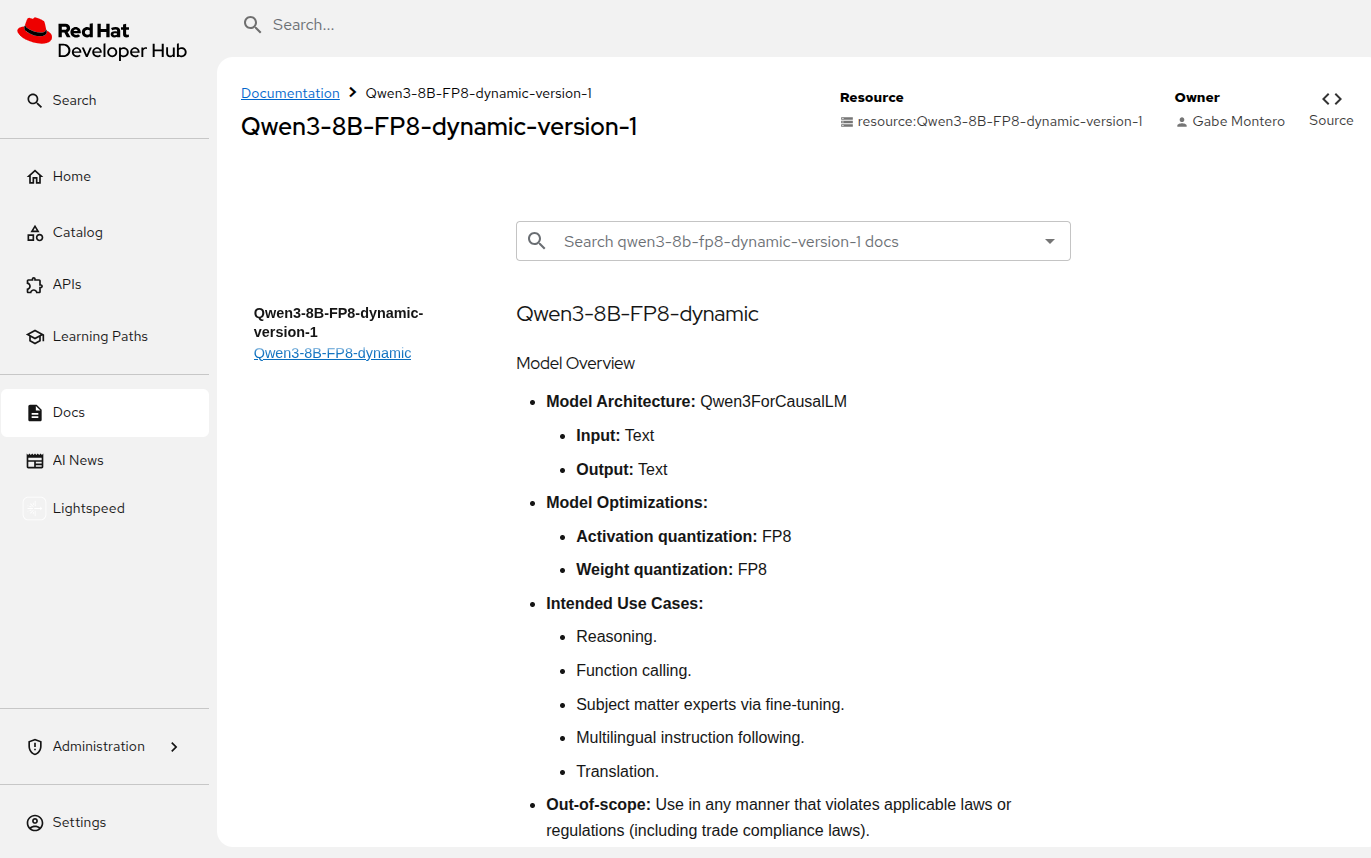Open Lightspeed from its sidebar icon

pyautogui.click(x=35, y=509)
